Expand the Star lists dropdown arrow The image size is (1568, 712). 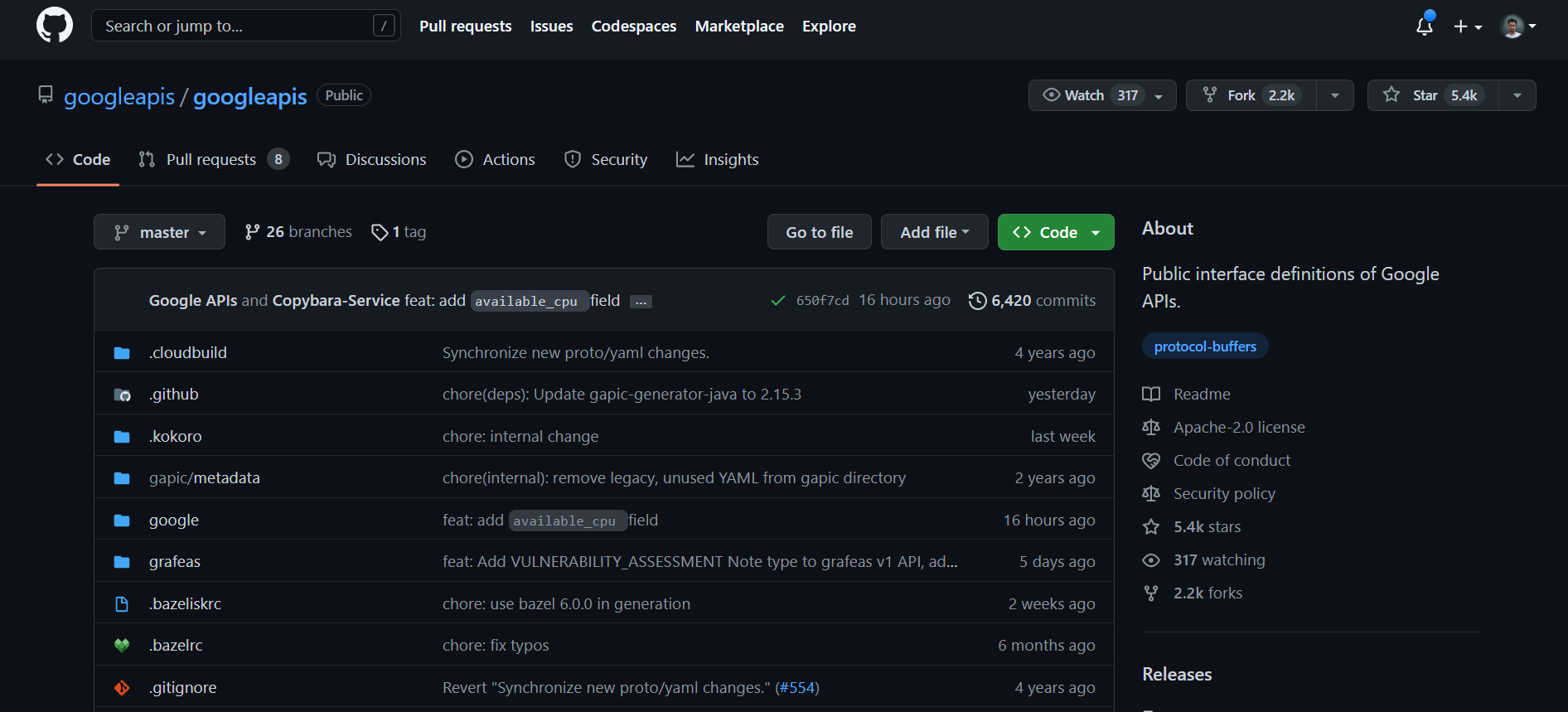[1517, 95]
